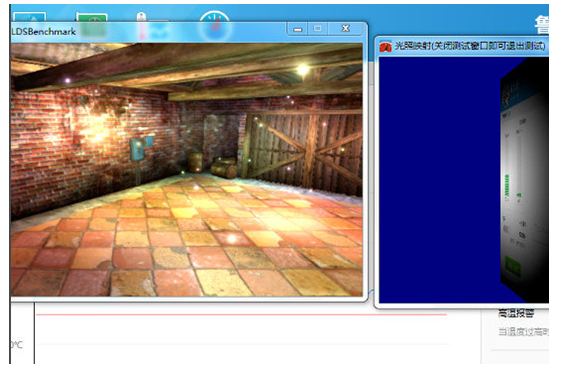The width and height of the screenshot is (575, 368).
Task: Close the LDSBenchmark test window
Action: (x=345, y=29)
